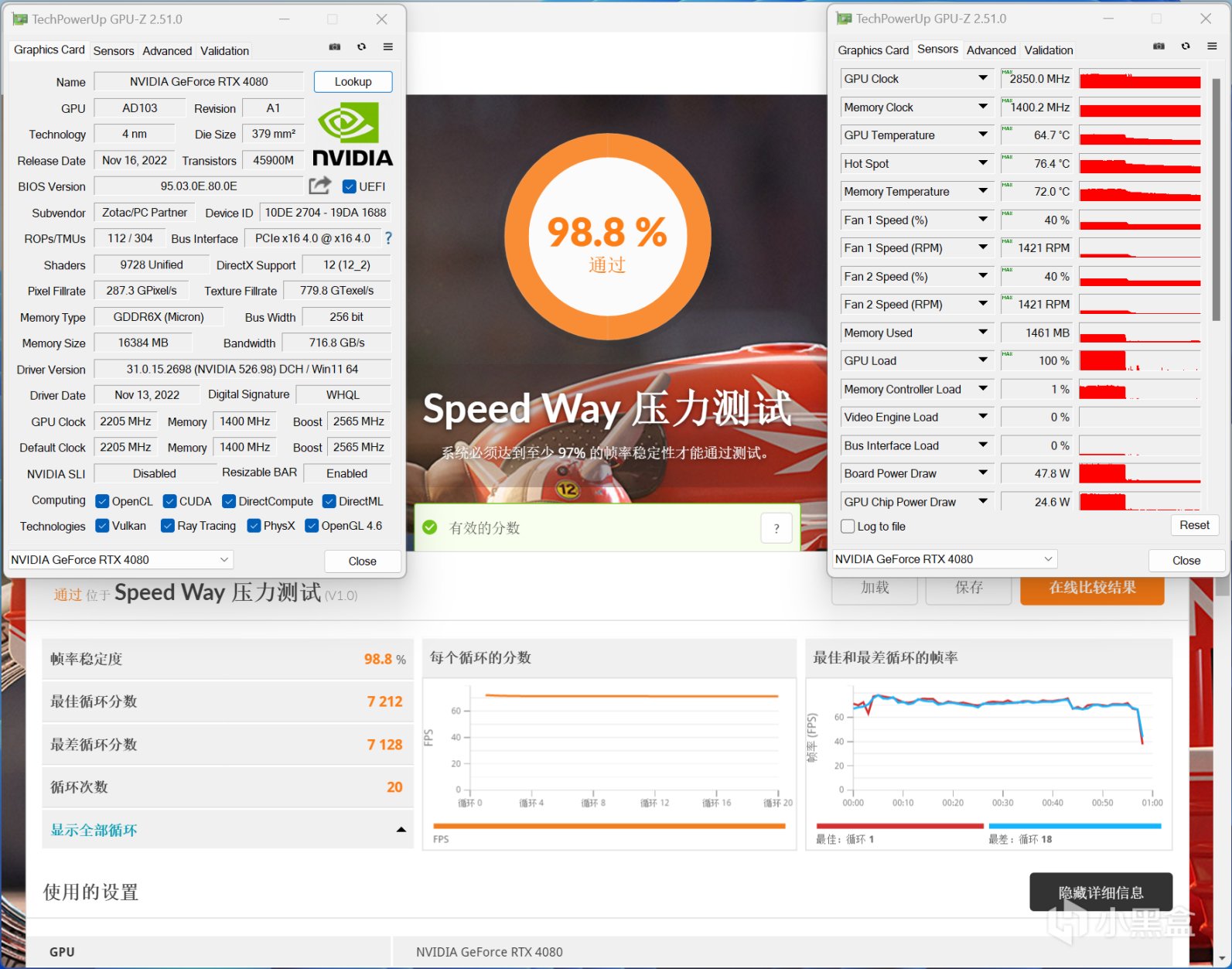Click the GPU Load red sensor graph
The height and width of the screenshot is (969, 1232).
pyautogui.click(x=1140, y=360)
